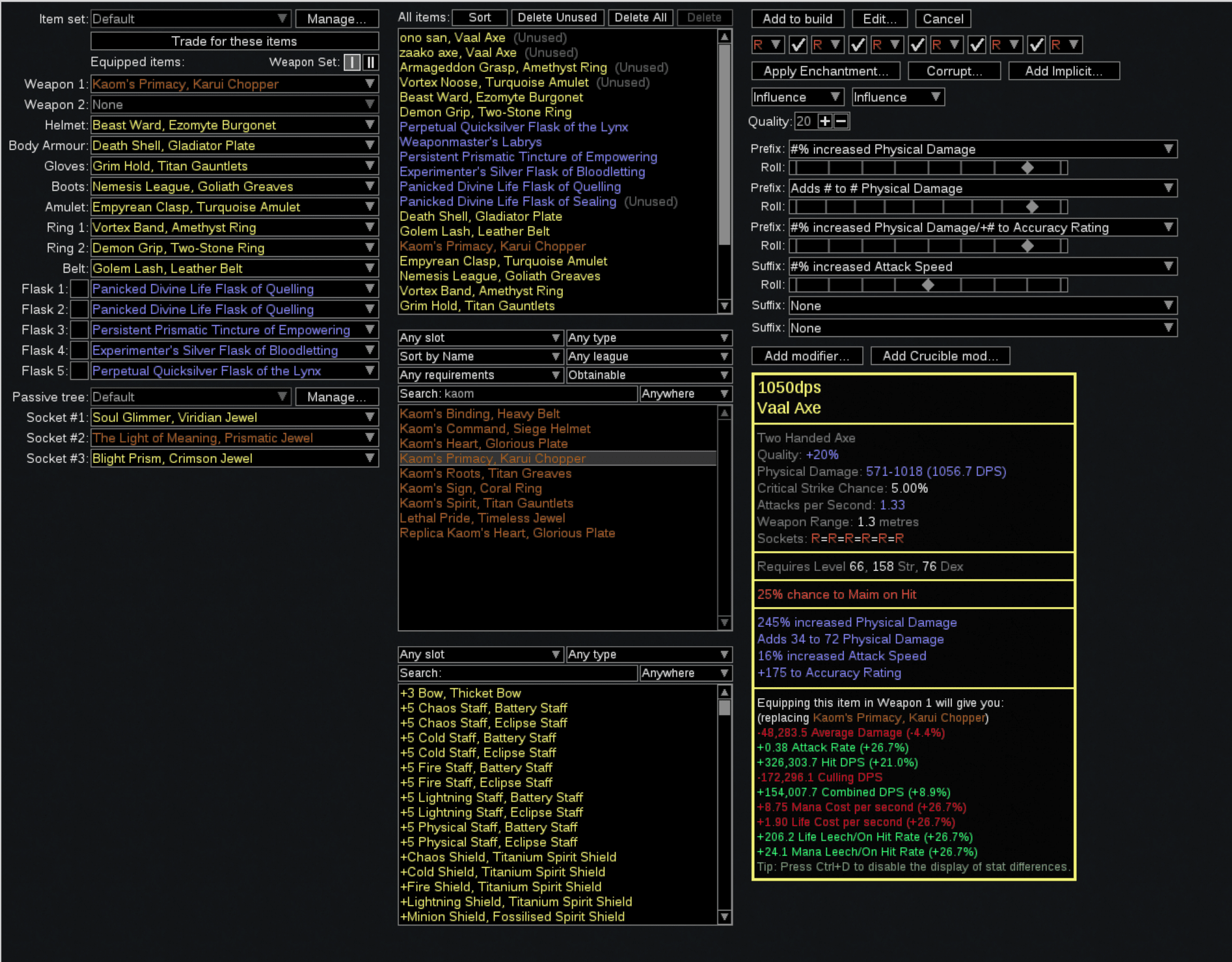1232x962 pixels.
Task: Uncheck link between third and fourth socket
Action: 917,45
